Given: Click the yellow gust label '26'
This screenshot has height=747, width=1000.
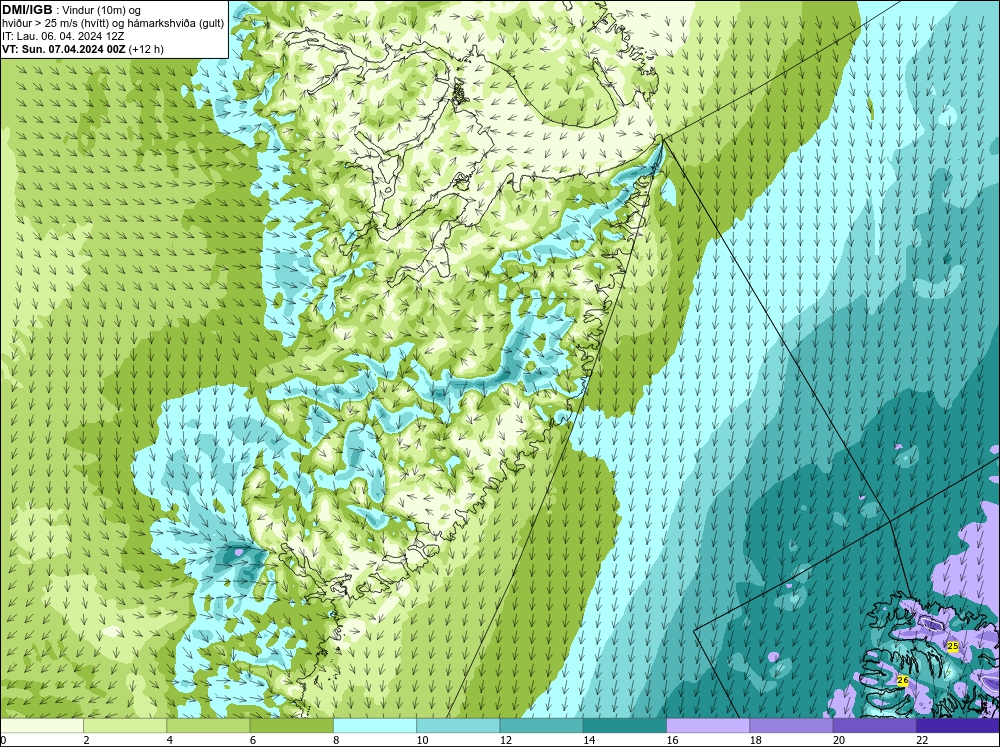Looking at the screenshot, I should tap(902, 681).
